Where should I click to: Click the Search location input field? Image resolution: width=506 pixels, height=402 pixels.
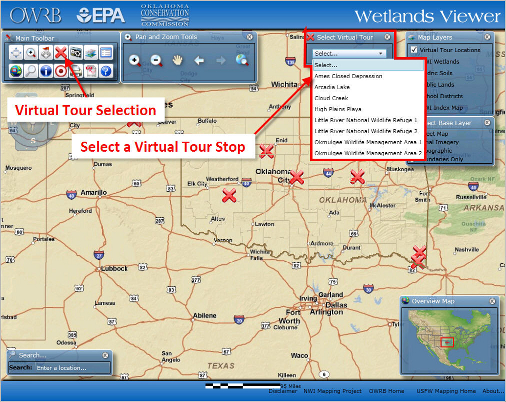point(72,368)
